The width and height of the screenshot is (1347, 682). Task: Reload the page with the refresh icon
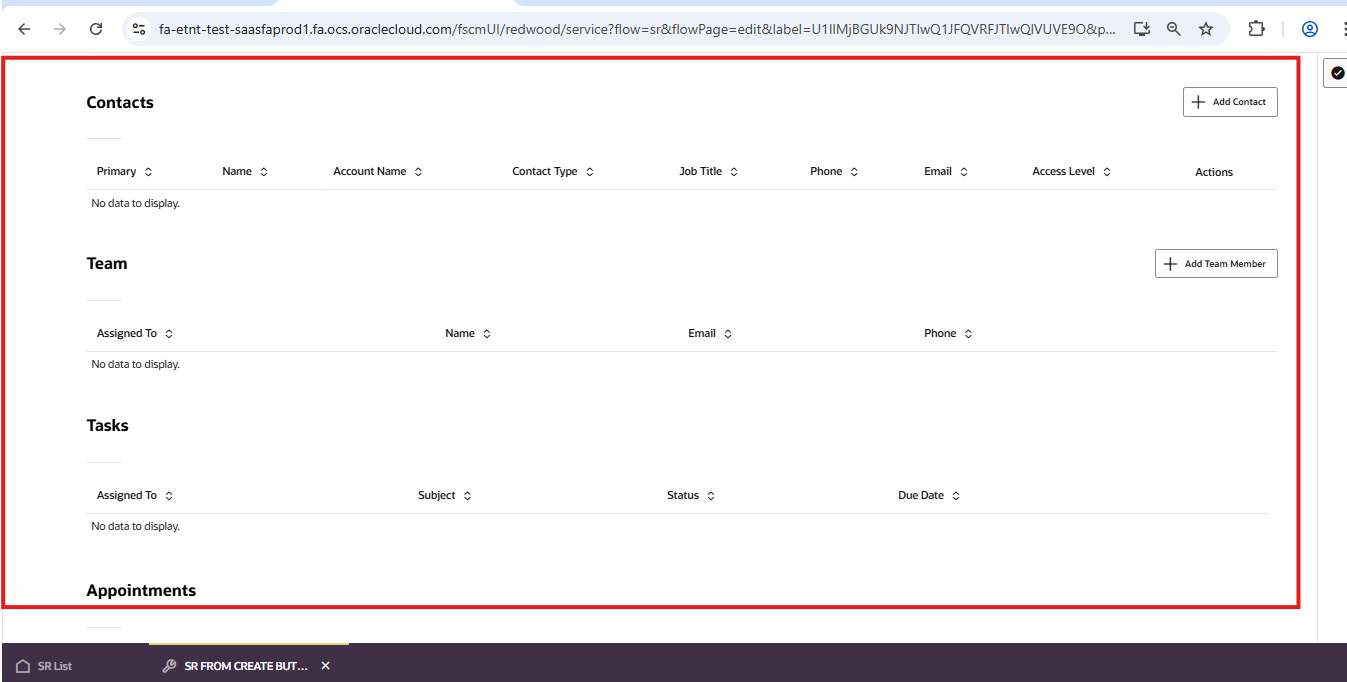click(96, 29)
